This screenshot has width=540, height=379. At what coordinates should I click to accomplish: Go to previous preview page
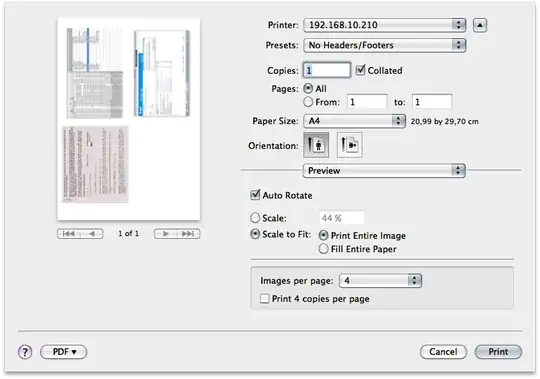(x=92, y=234)
